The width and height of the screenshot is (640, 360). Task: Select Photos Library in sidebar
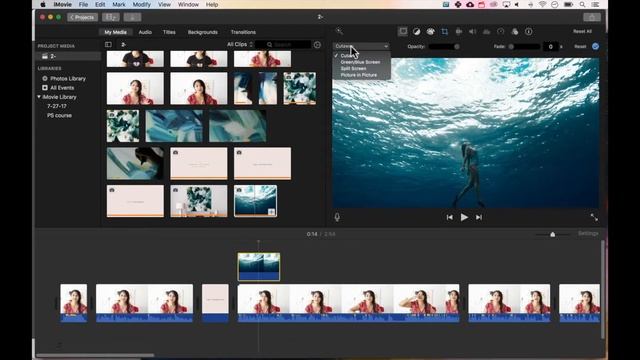click(x=68, y=78)
